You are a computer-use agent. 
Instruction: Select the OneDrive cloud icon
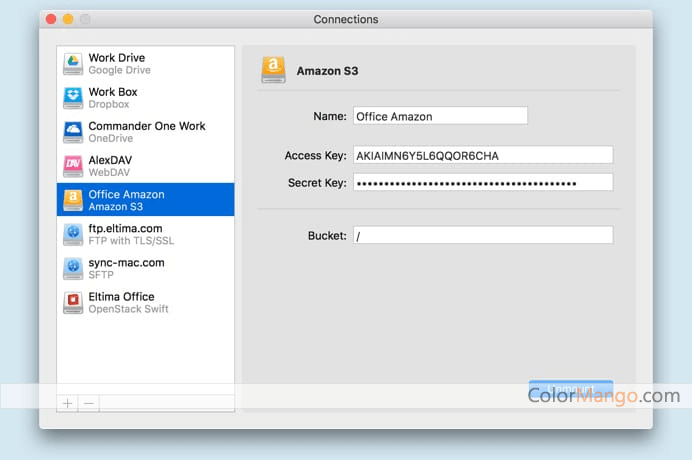(x=73, y=132)
